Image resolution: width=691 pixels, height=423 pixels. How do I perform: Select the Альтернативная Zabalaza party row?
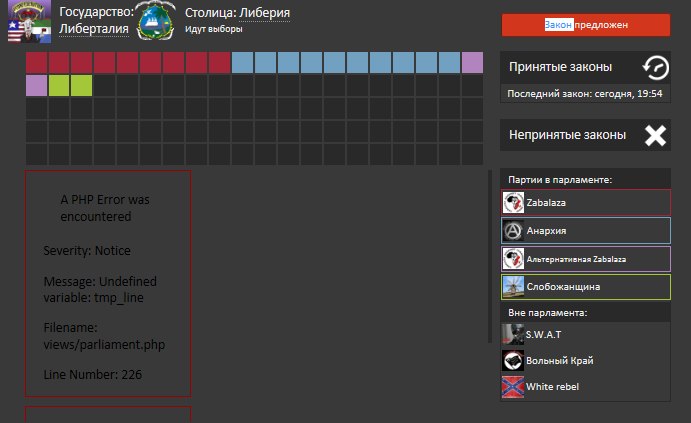(x=586, y=259)
